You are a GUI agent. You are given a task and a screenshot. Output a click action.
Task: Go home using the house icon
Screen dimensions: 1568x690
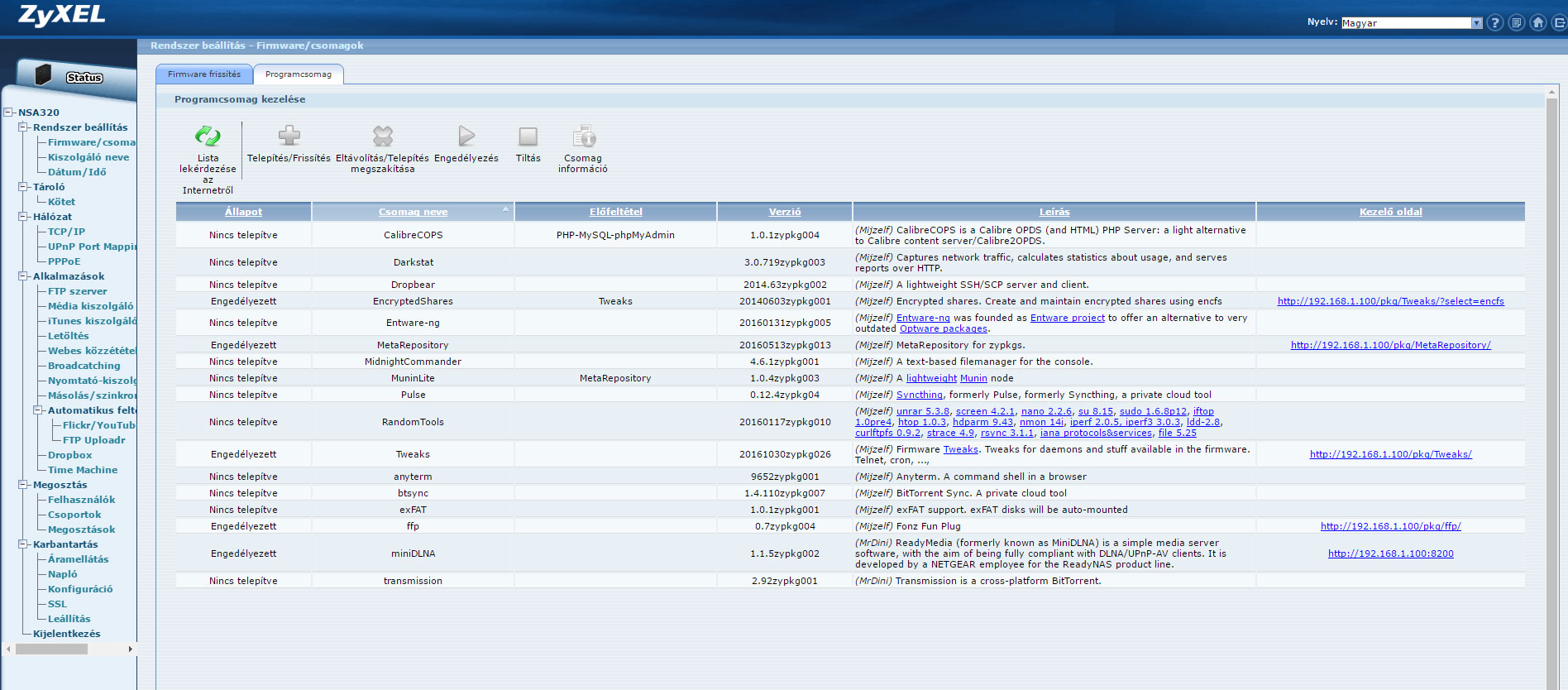pos(1537,22)
